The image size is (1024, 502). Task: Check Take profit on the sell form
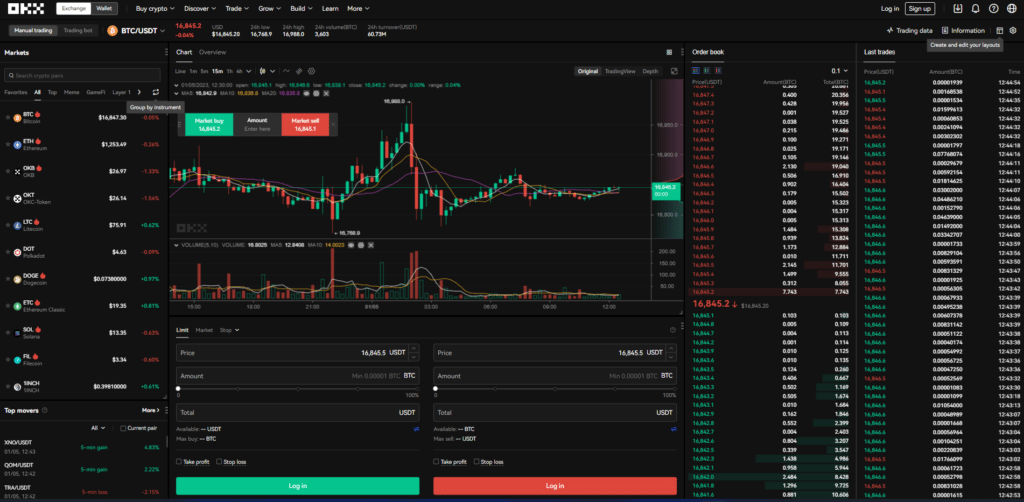click(436, 462)
